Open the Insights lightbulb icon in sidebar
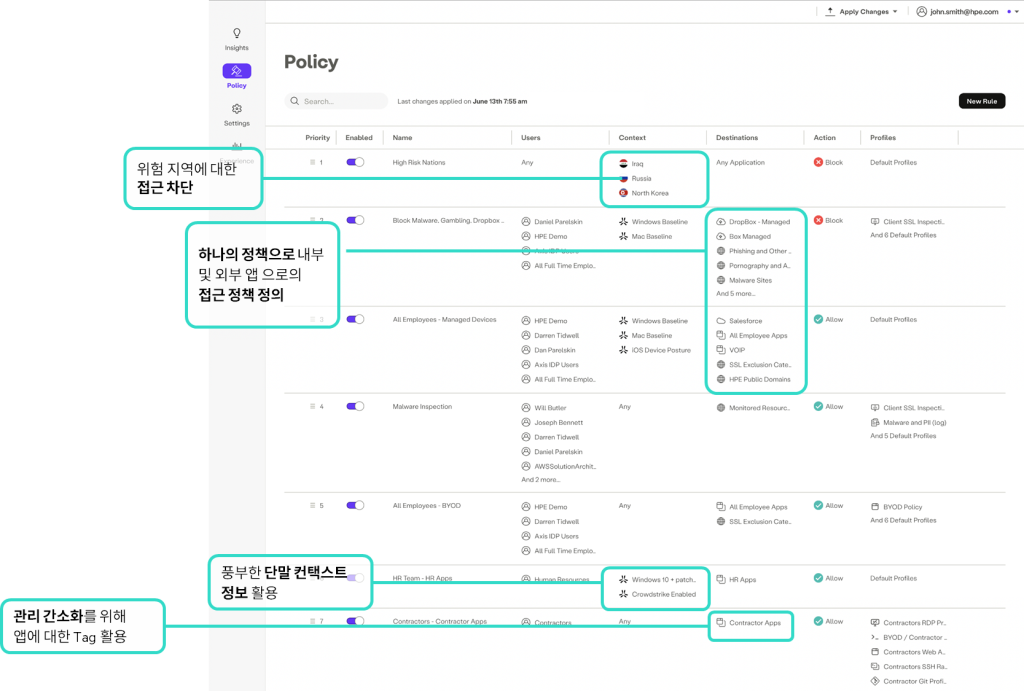1024x691 pixels. click(x=237, y=33)
